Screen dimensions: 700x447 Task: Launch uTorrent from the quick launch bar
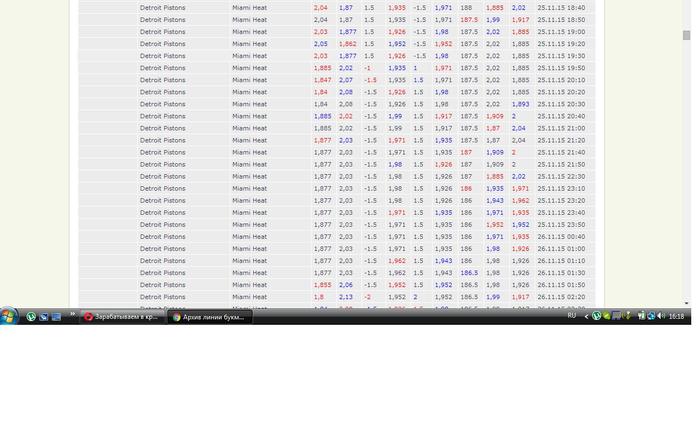[31, 317]
